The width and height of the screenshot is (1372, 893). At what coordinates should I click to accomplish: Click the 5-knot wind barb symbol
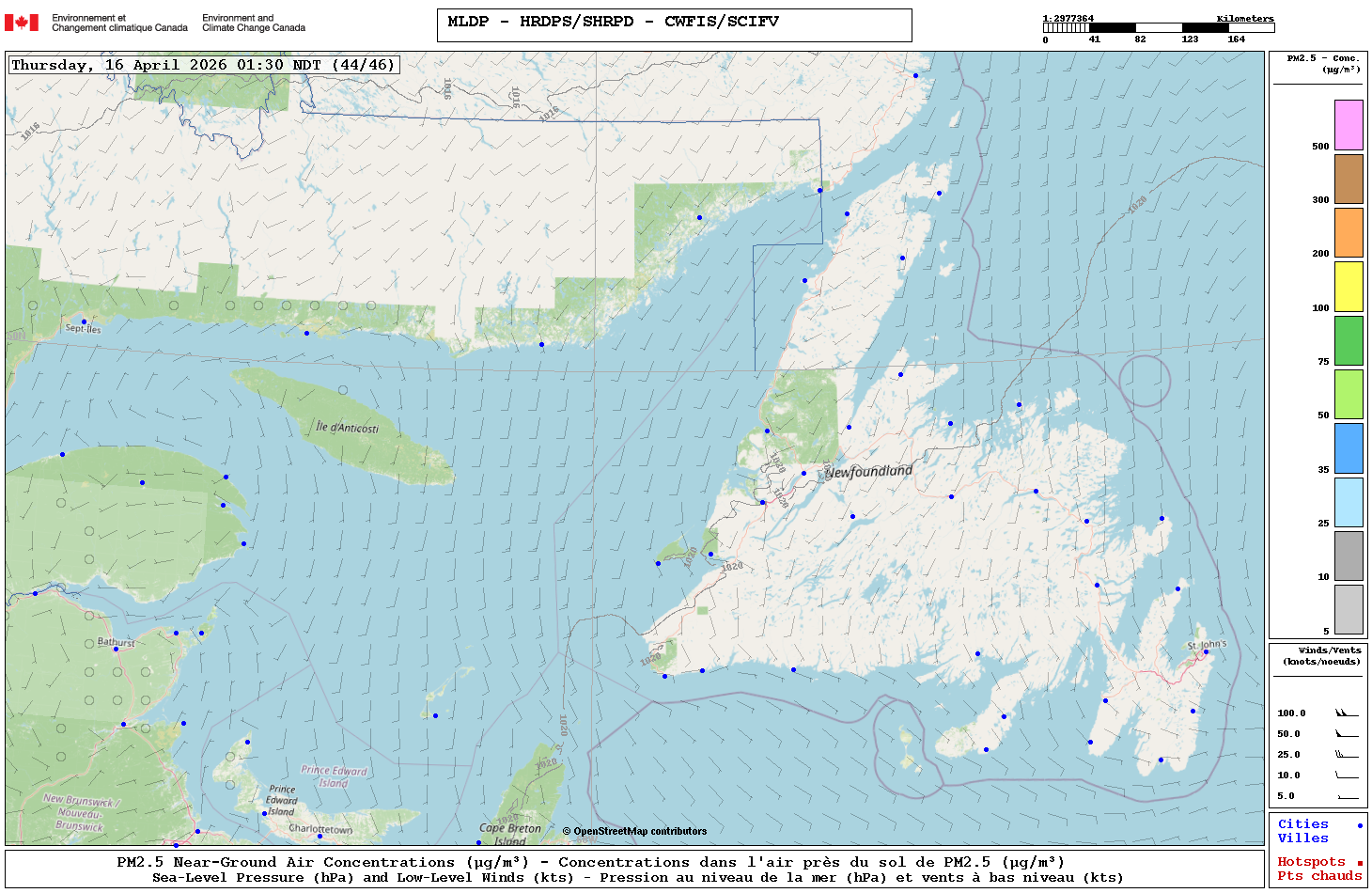[1347, 796]
